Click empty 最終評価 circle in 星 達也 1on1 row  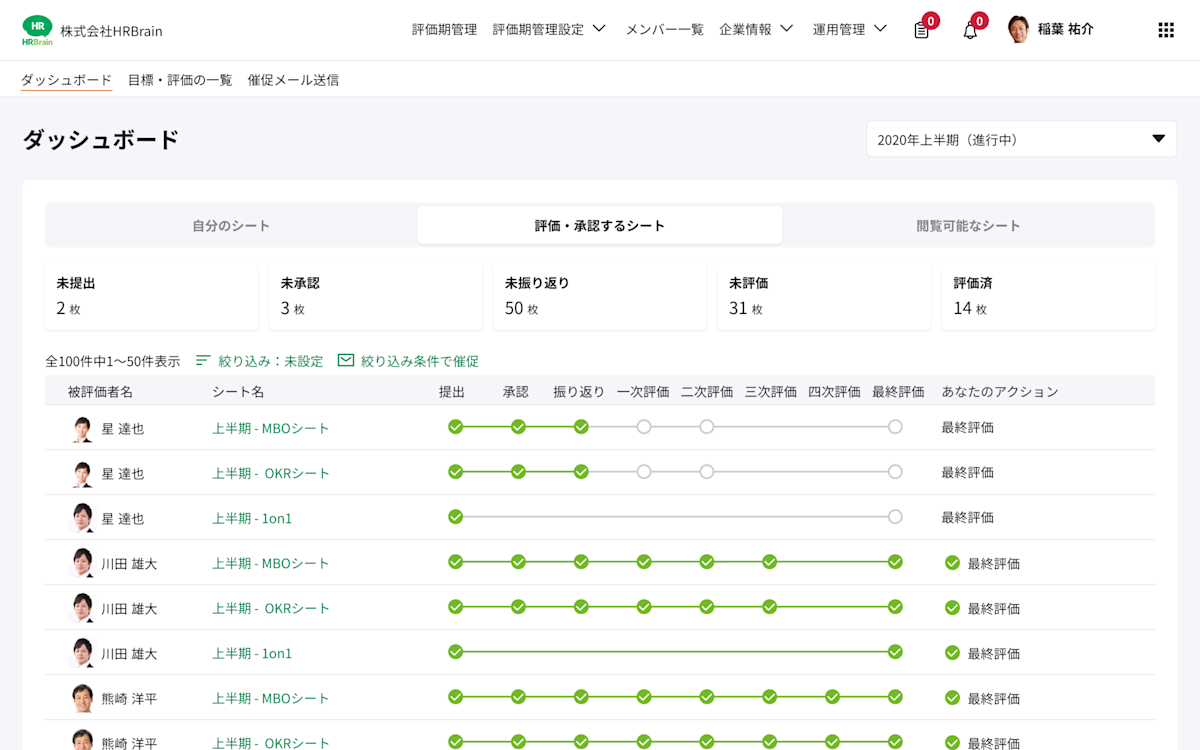895,517
